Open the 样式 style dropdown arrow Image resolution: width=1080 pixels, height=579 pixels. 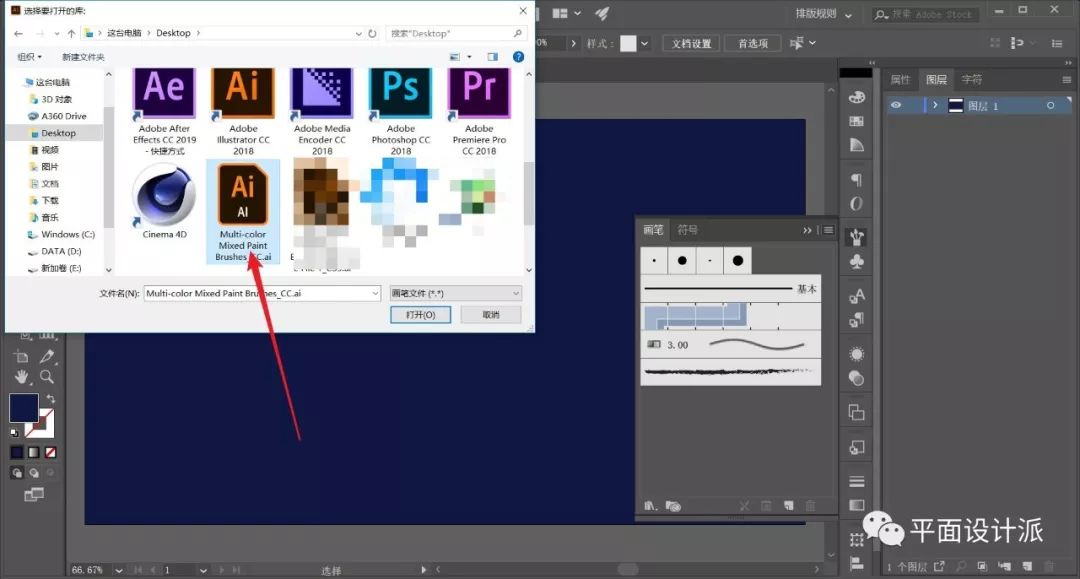pyautogui.click(x=644, y=43)
